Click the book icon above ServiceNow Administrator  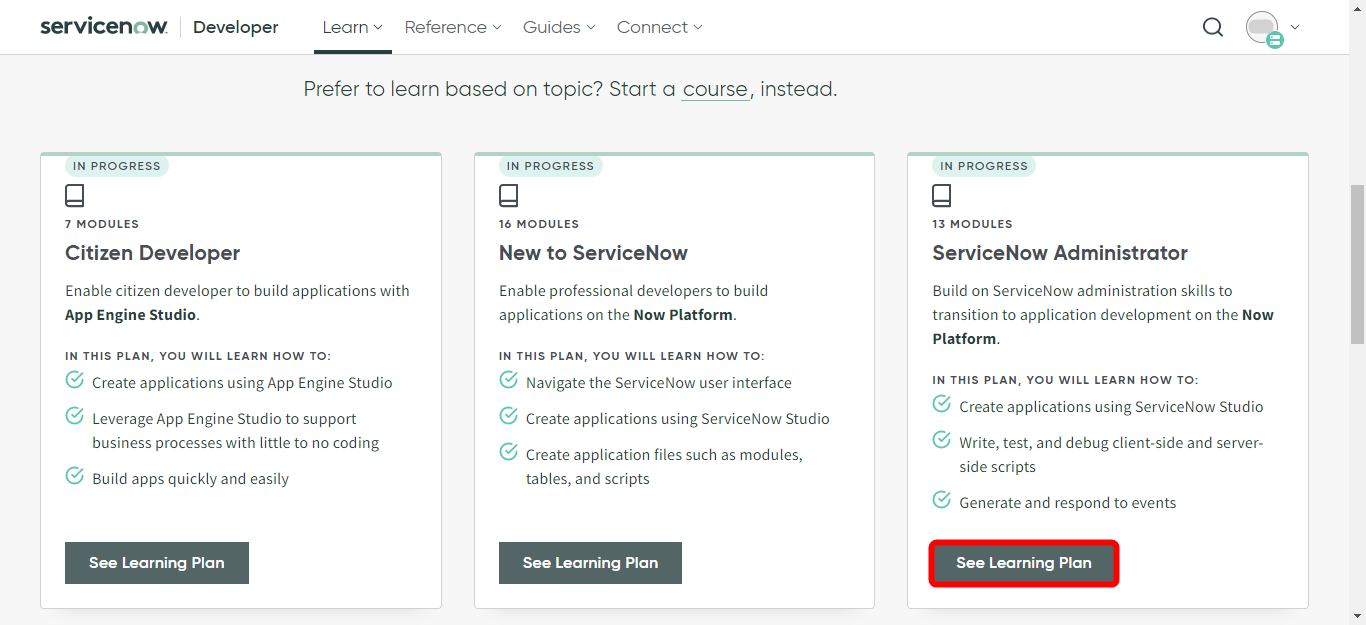click(x=941, y=195)
